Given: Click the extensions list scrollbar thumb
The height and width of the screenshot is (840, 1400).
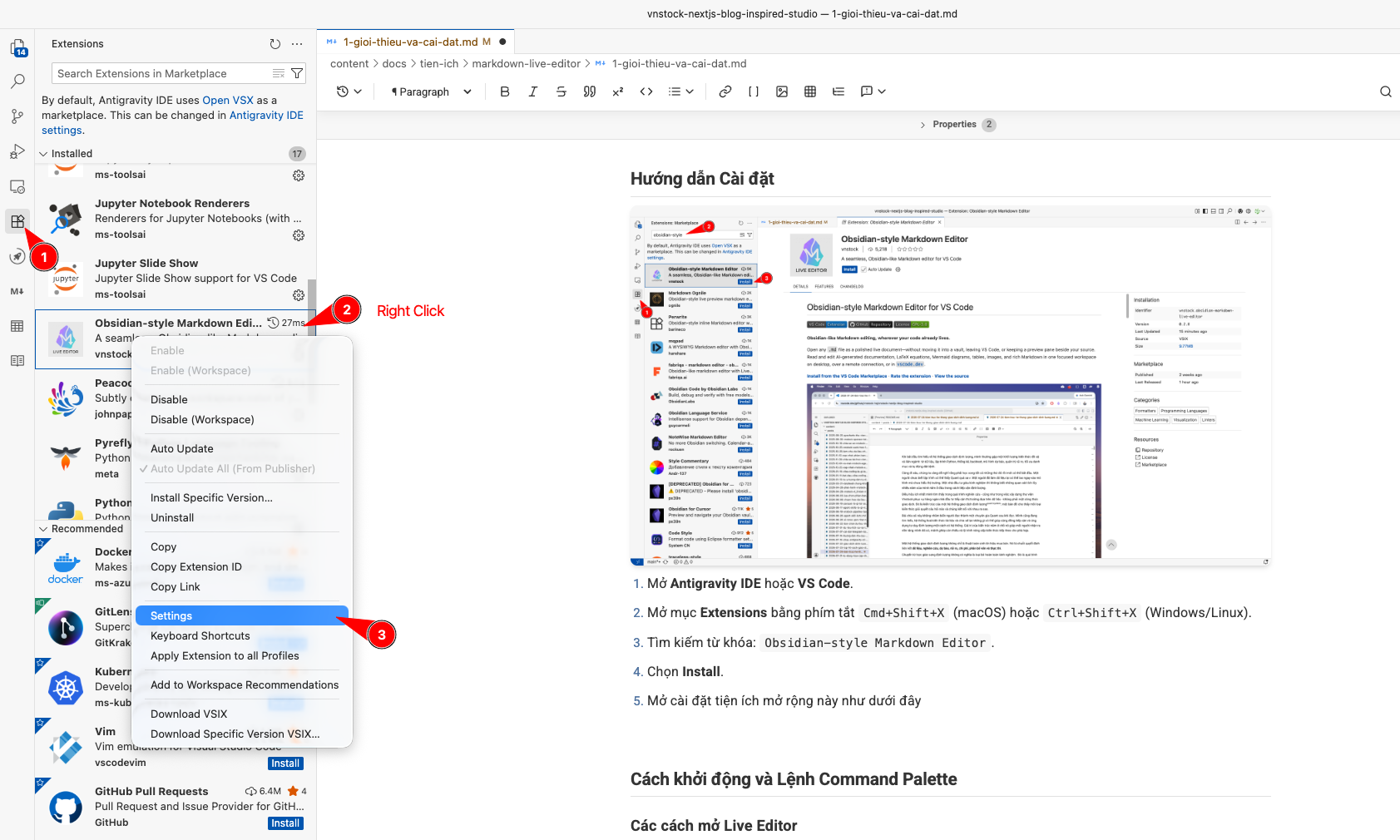Looking at the screenshot, I should pos(312,306).
